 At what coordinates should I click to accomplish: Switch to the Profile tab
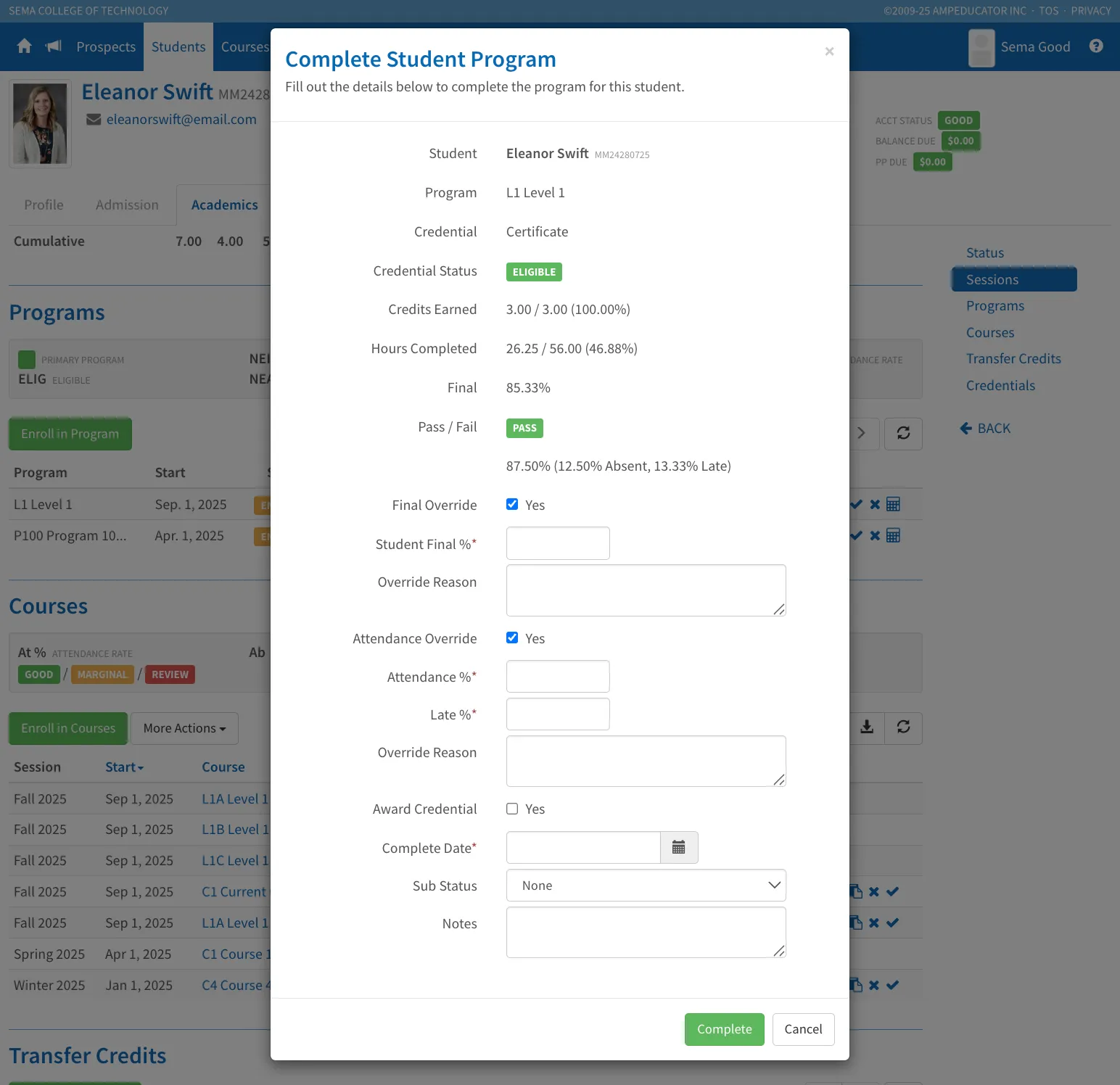pyautogui.click(x=44, y=205)
